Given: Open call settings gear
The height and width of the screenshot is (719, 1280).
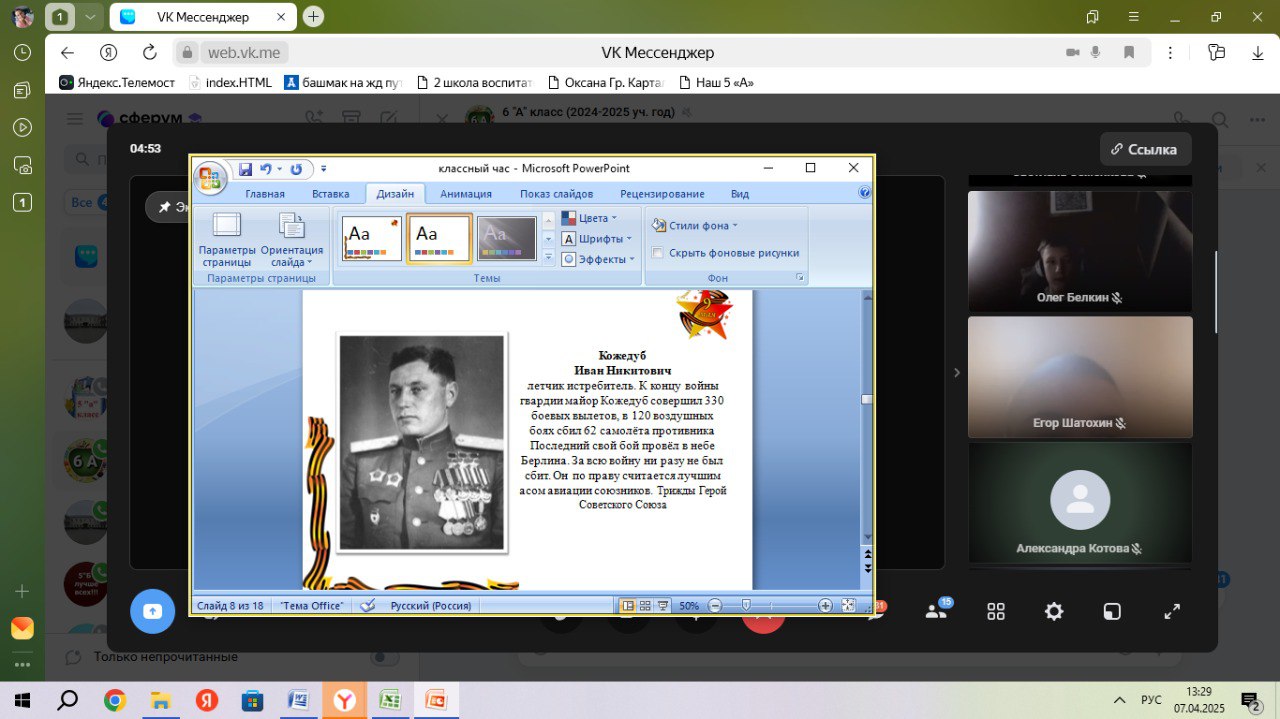Looking at the screenshot, I should point(1054,611).
